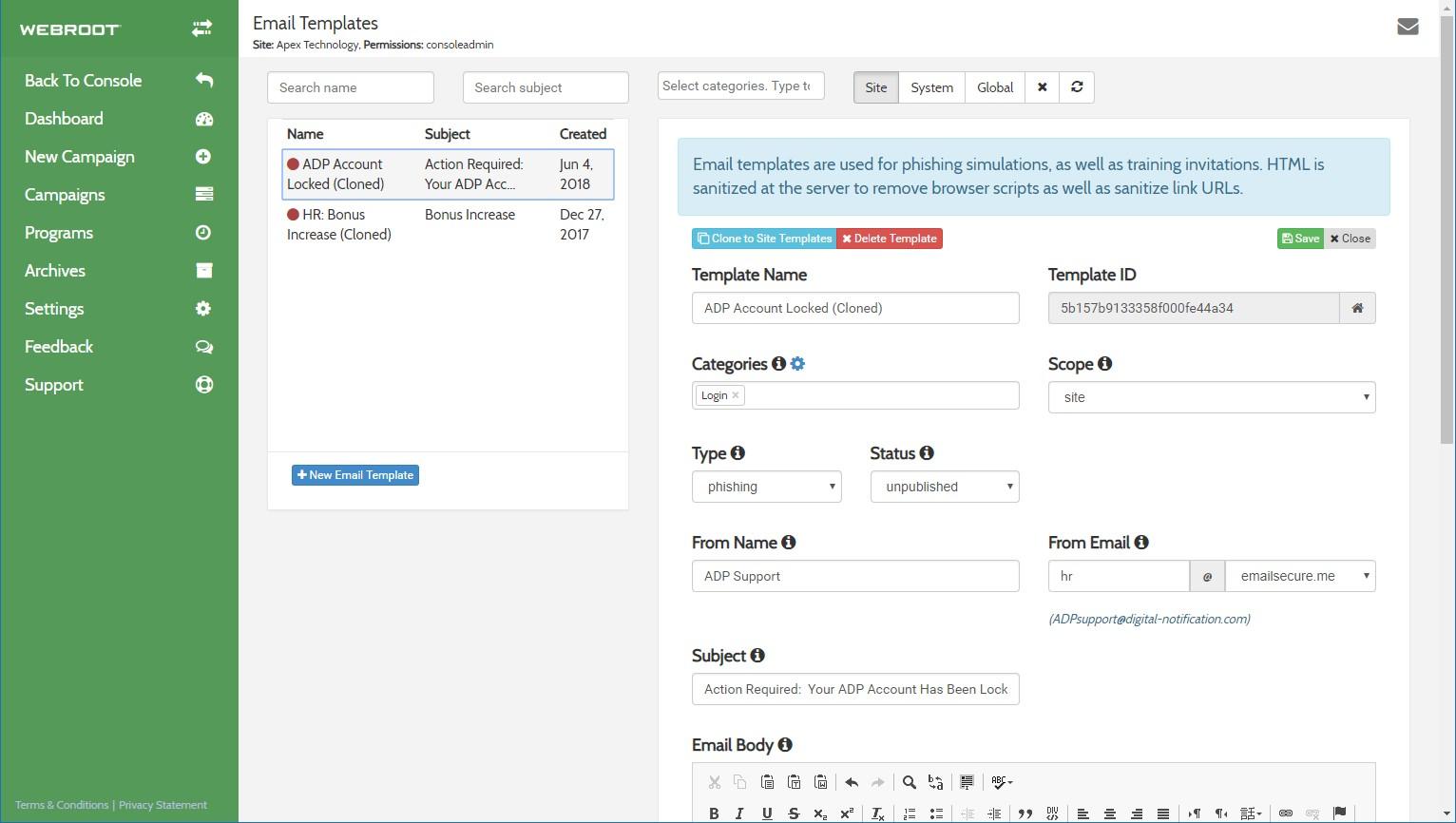Switch to System templates filter
Image resolution: width=1456 pixels, height=823 pixels.
(931, 87)
